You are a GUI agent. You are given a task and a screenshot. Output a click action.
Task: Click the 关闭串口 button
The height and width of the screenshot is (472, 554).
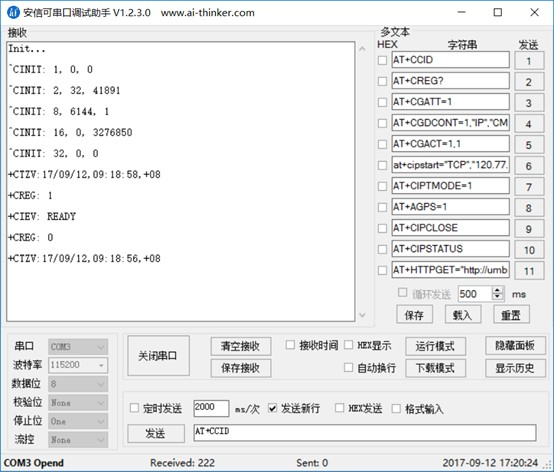[x=158, y=356]
